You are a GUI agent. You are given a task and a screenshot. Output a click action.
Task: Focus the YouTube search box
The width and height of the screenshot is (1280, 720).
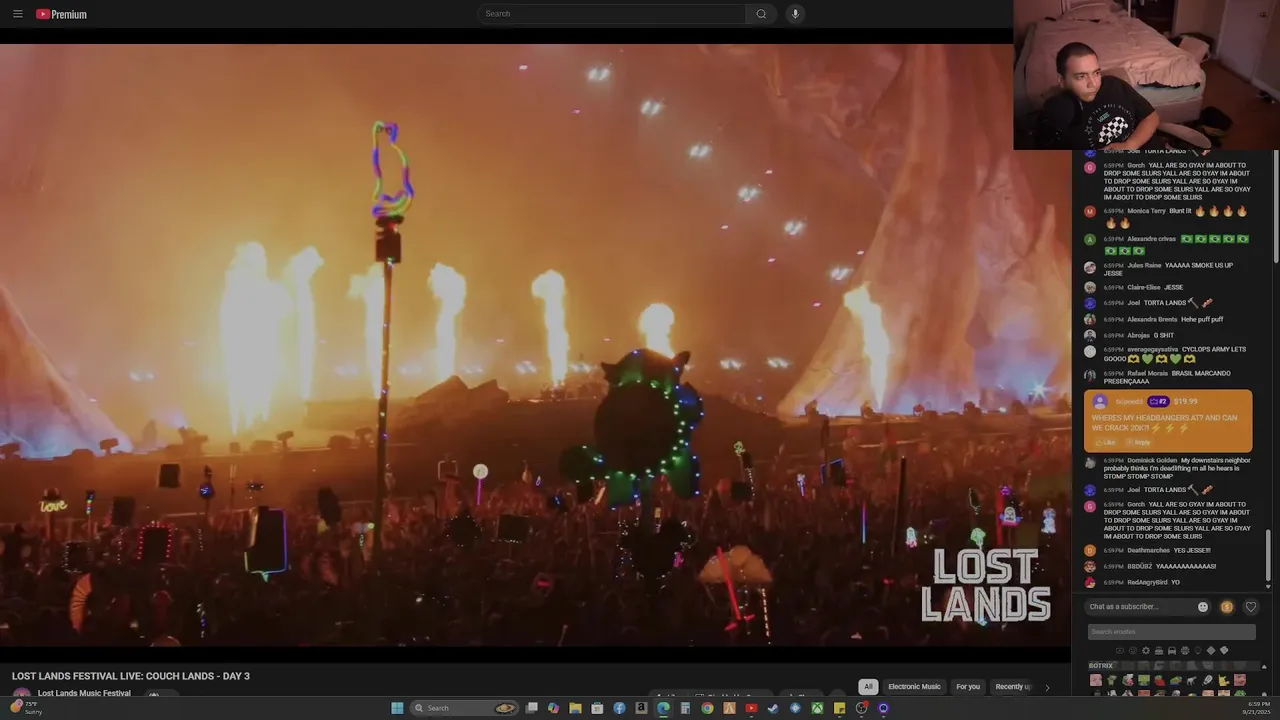coord(612,14)
